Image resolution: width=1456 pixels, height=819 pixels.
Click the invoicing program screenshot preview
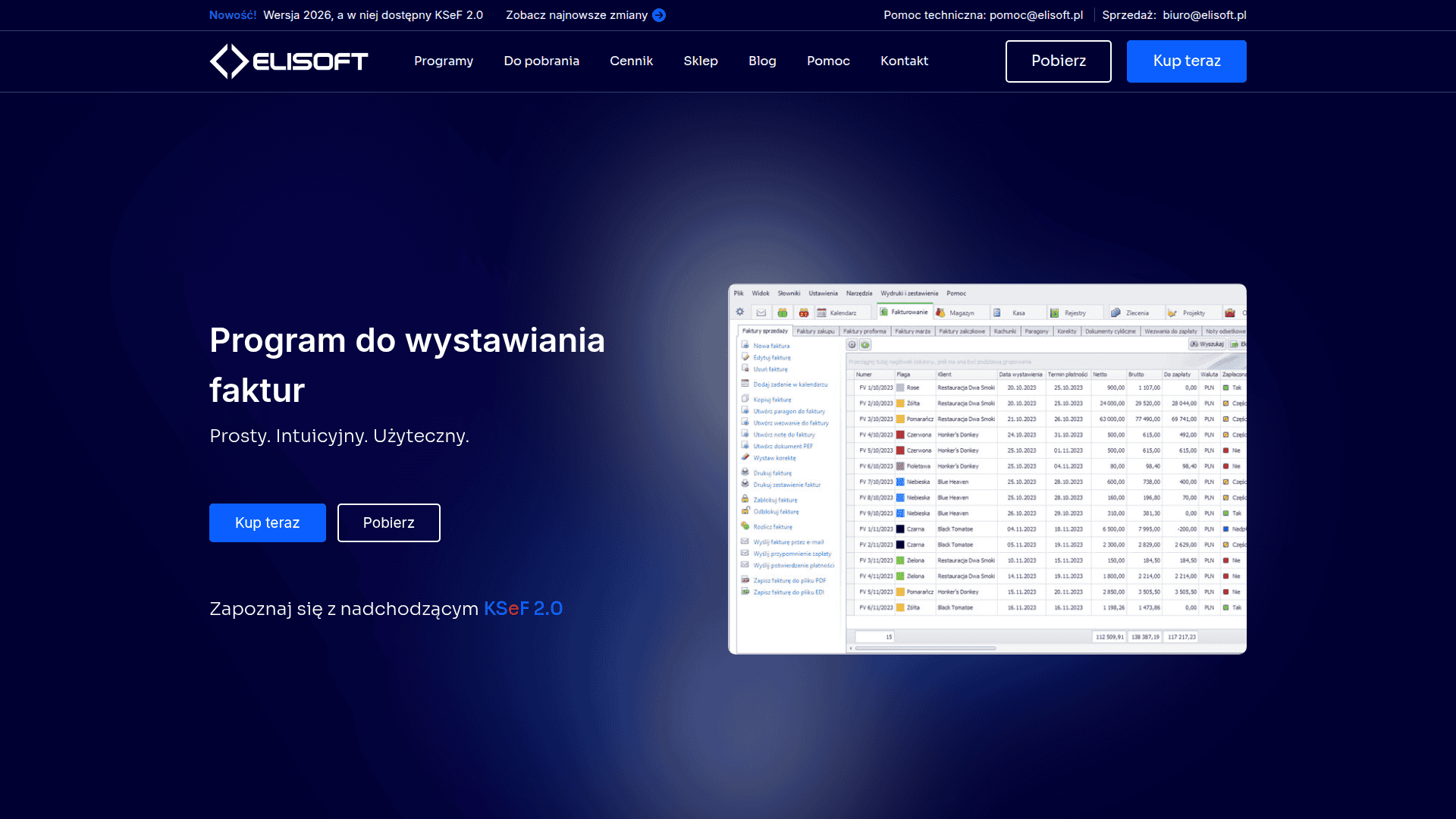coord(987,469)
